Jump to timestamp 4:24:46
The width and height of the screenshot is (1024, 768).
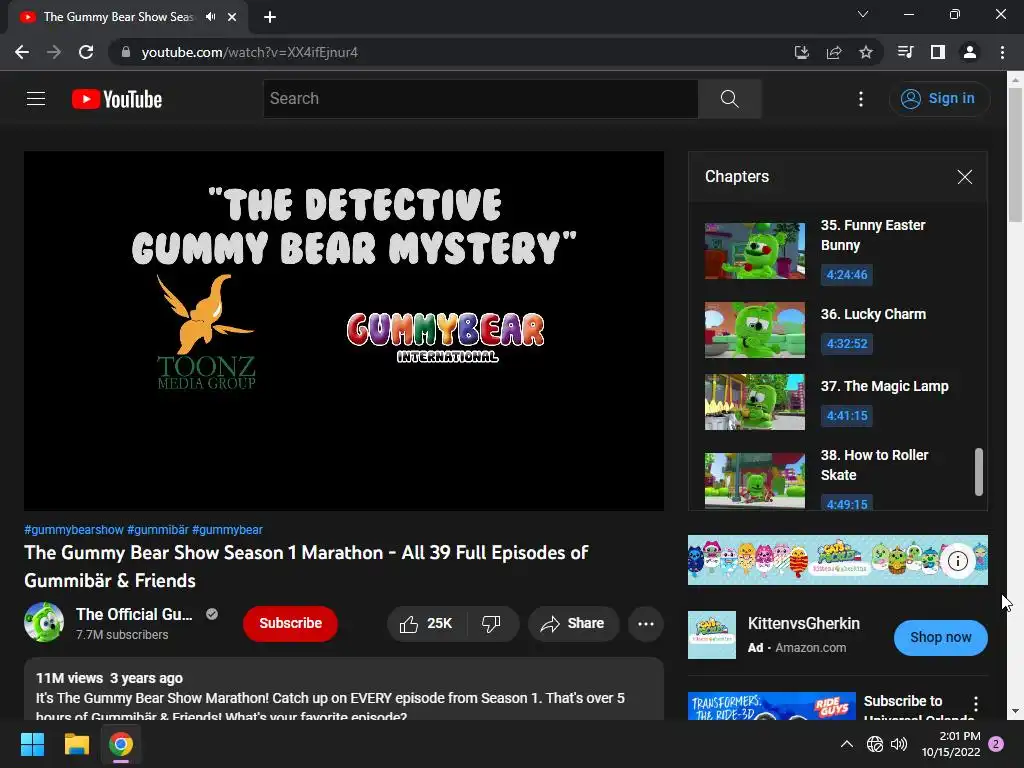click(x=846, y=274)
